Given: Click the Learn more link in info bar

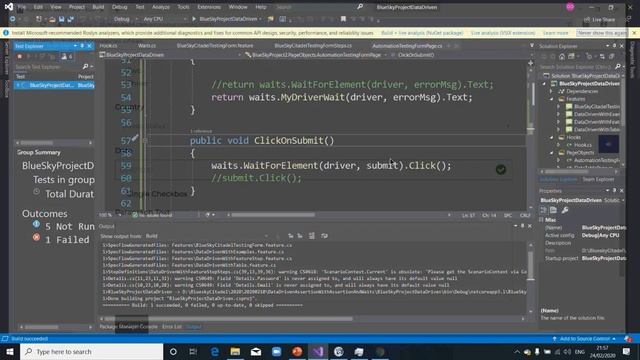Looking at the screenshot, I should point(555,33).
